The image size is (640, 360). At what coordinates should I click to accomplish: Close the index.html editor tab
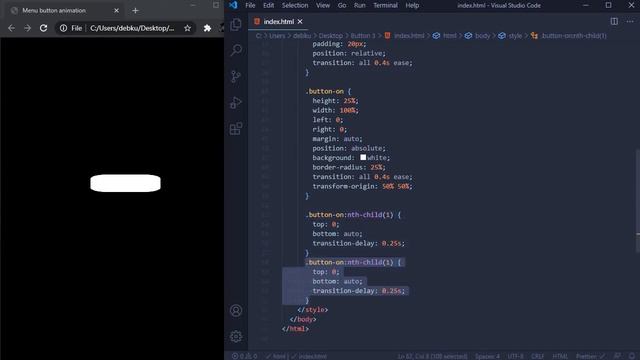(300, 21)
